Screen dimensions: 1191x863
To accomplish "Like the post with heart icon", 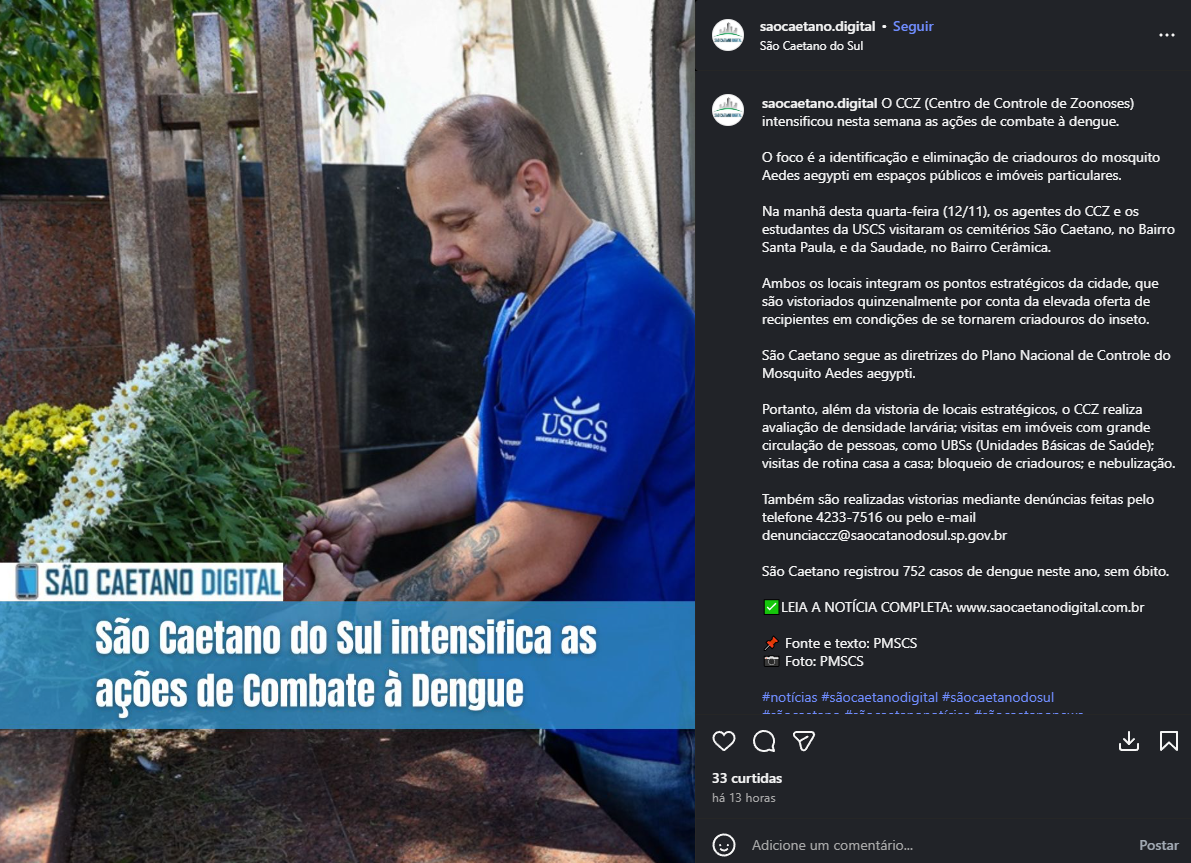I will tap(724, 741).
